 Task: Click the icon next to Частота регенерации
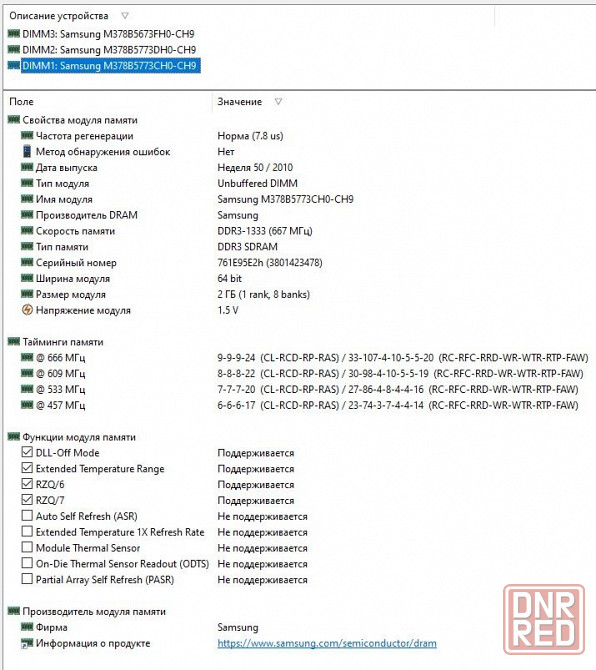[27, 135]
